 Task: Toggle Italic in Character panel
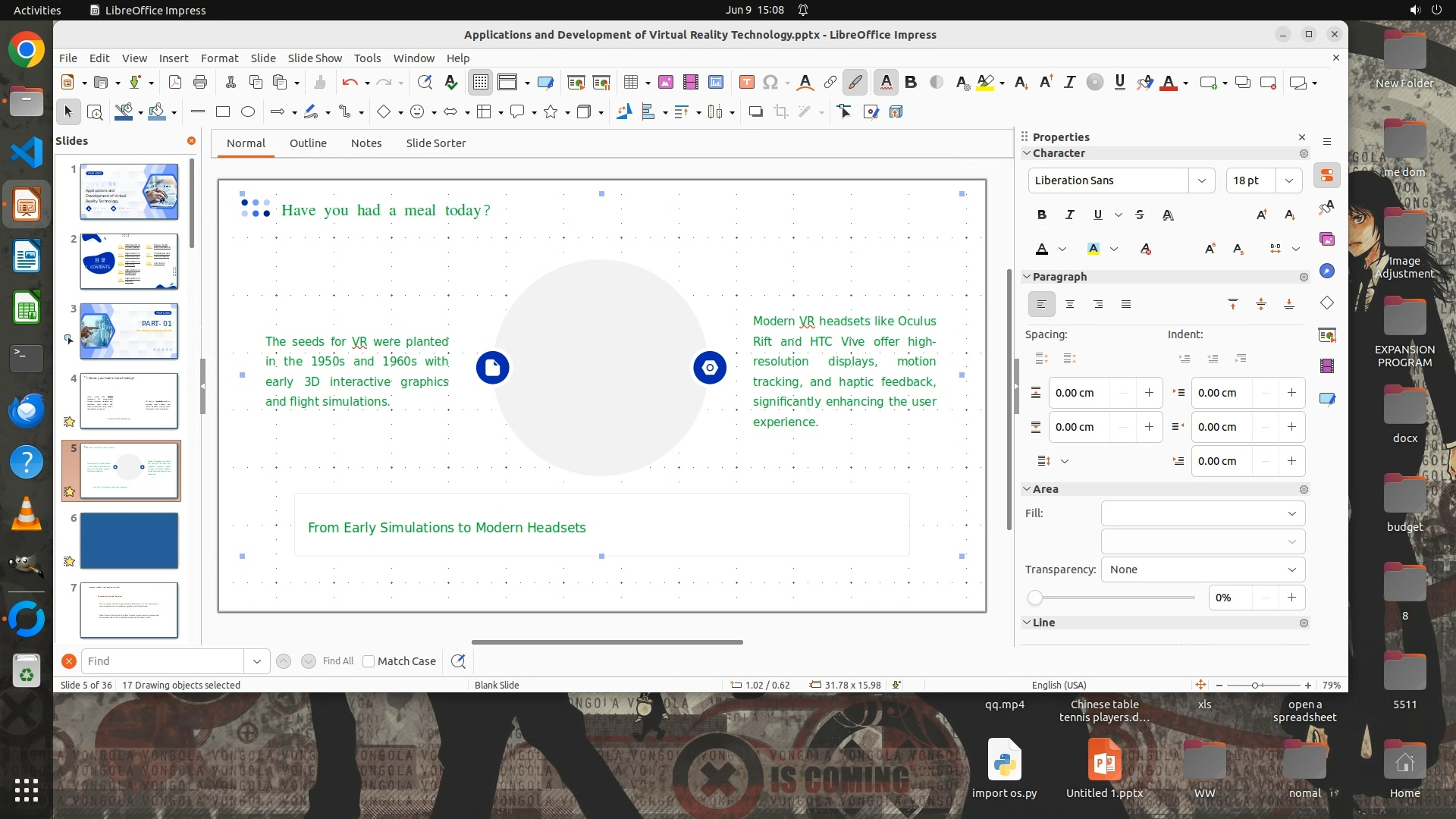coord(1070,215)
